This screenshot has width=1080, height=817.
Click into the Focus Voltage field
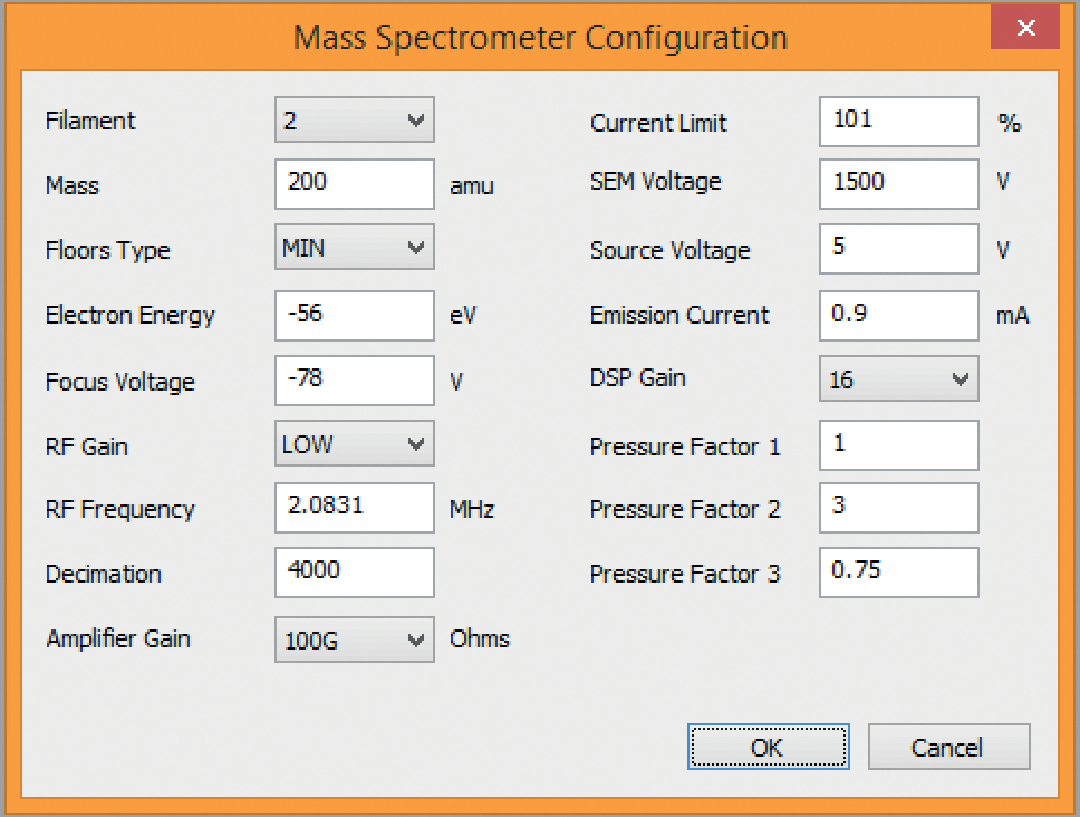click(354, 380)
